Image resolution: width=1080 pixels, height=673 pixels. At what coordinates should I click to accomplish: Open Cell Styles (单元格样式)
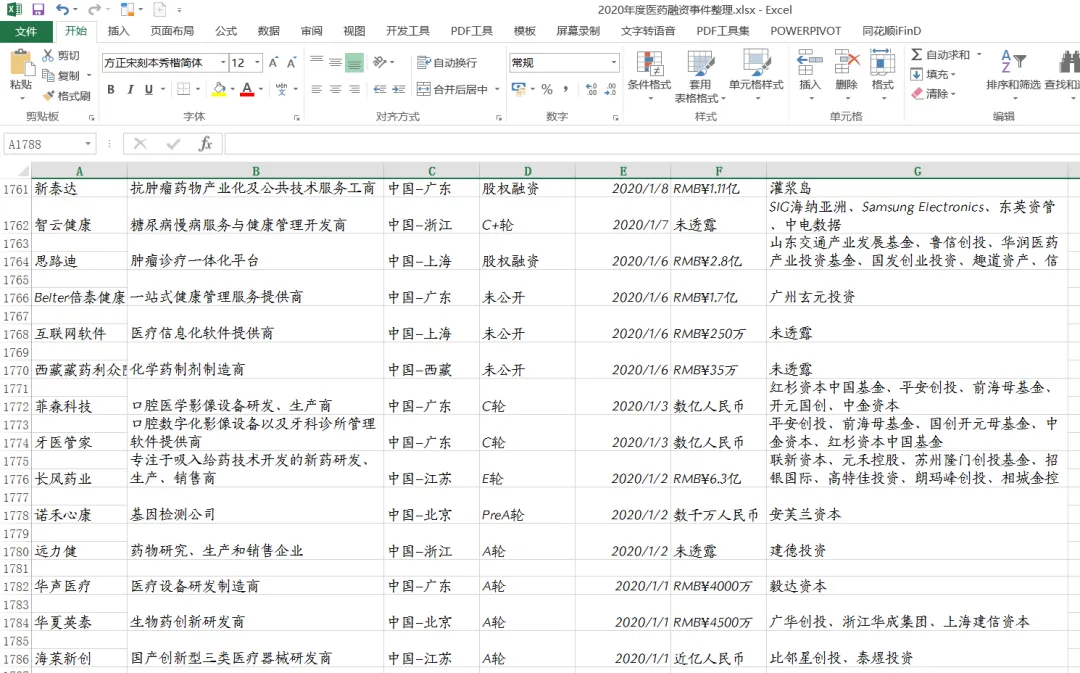pyautogui.click(x=756, y=74)
